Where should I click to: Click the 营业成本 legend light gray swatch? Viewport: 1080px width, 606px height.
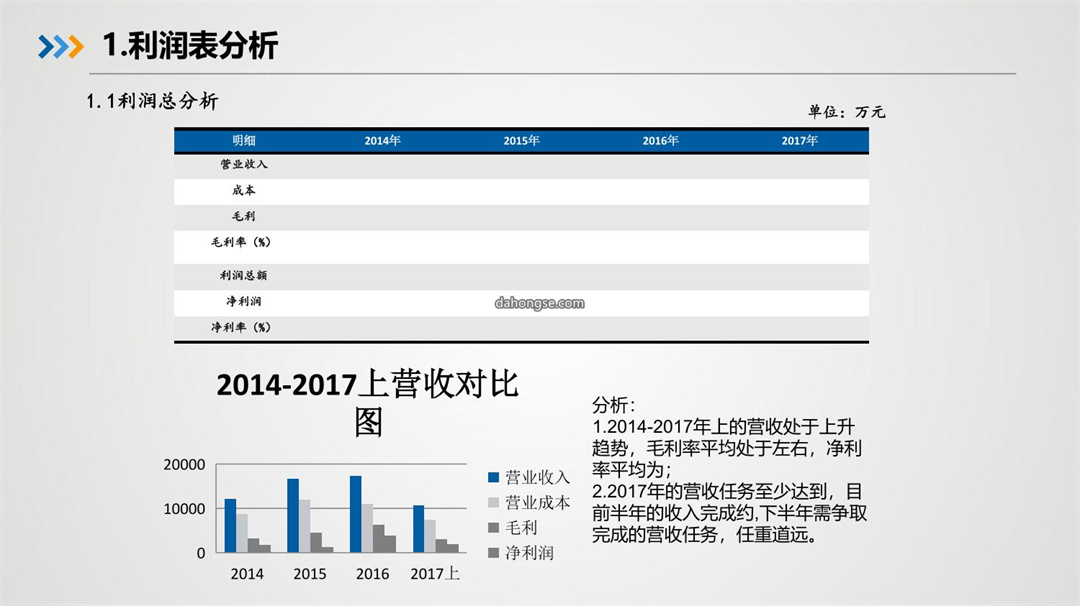click(493, 503)
